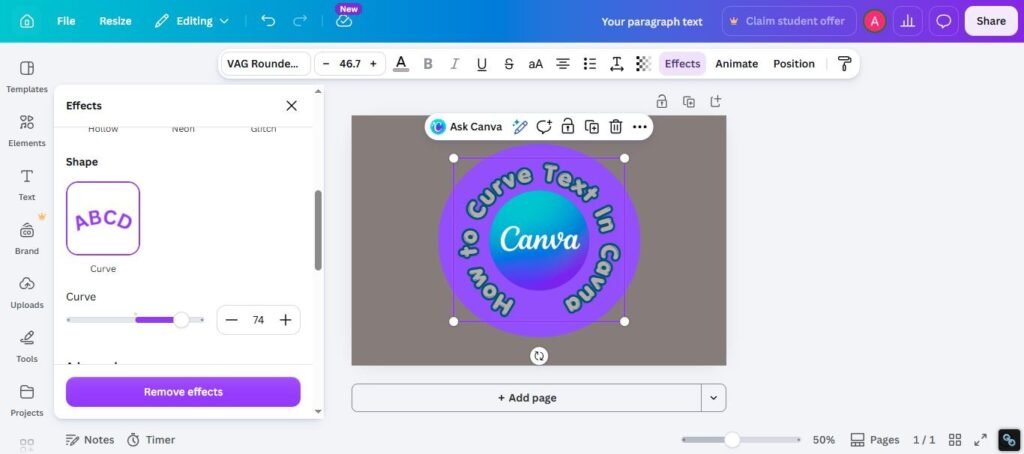This screenshot has height=454, width=1024.
Task: Expand the Add page dropdown arrow
Action: 714,398
